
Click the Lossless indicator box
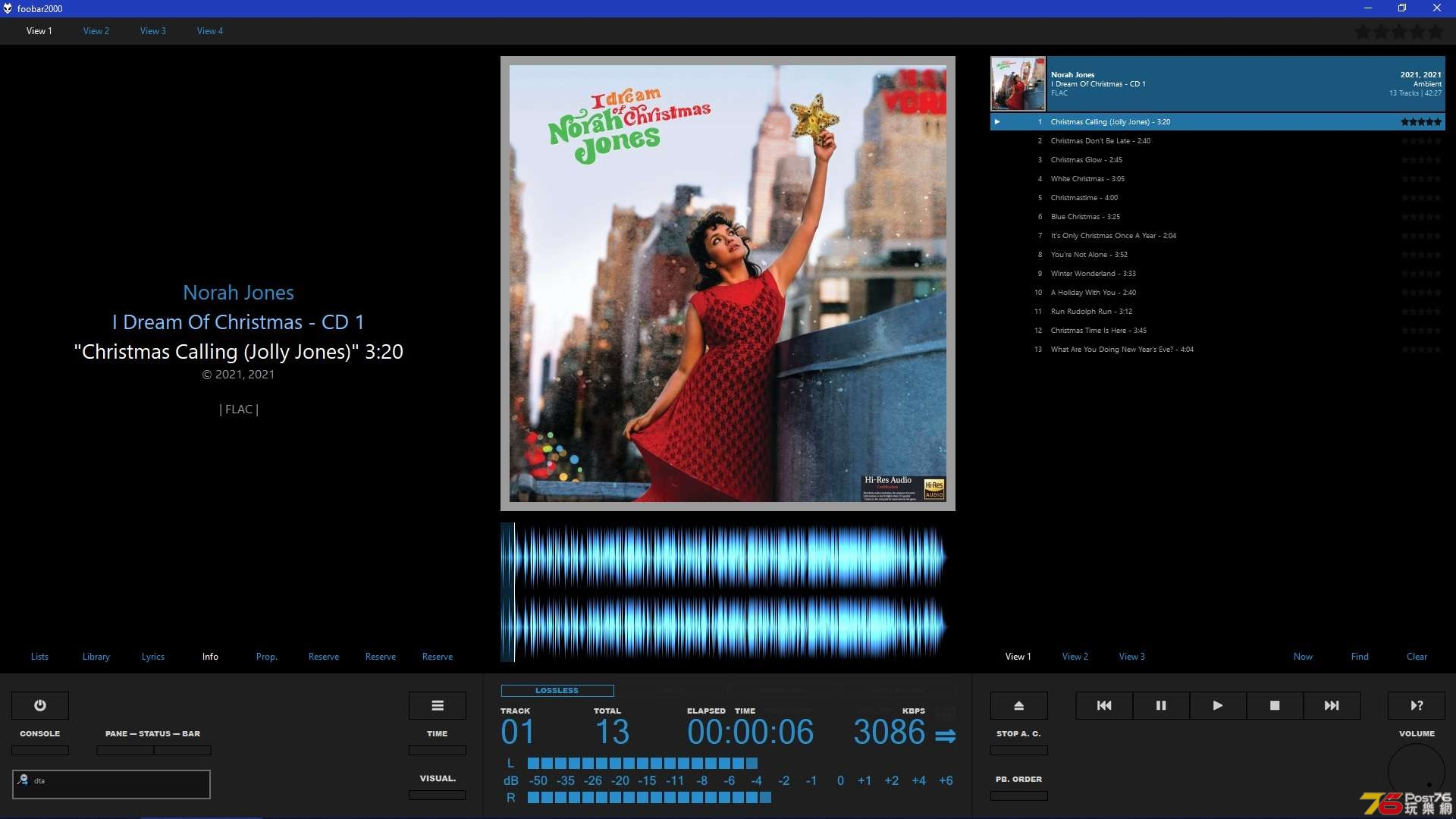point(557,691)
